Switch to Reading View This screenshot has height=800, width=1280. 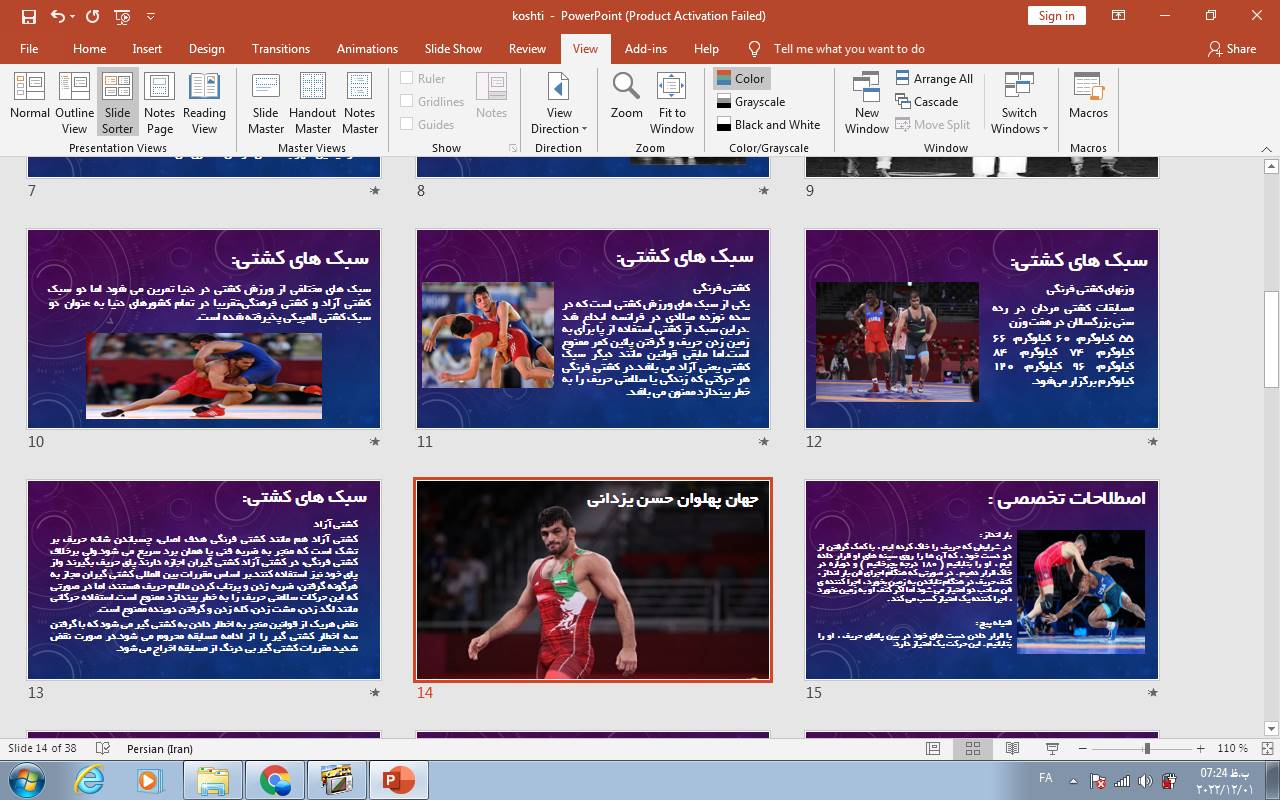tap(204, 101)
